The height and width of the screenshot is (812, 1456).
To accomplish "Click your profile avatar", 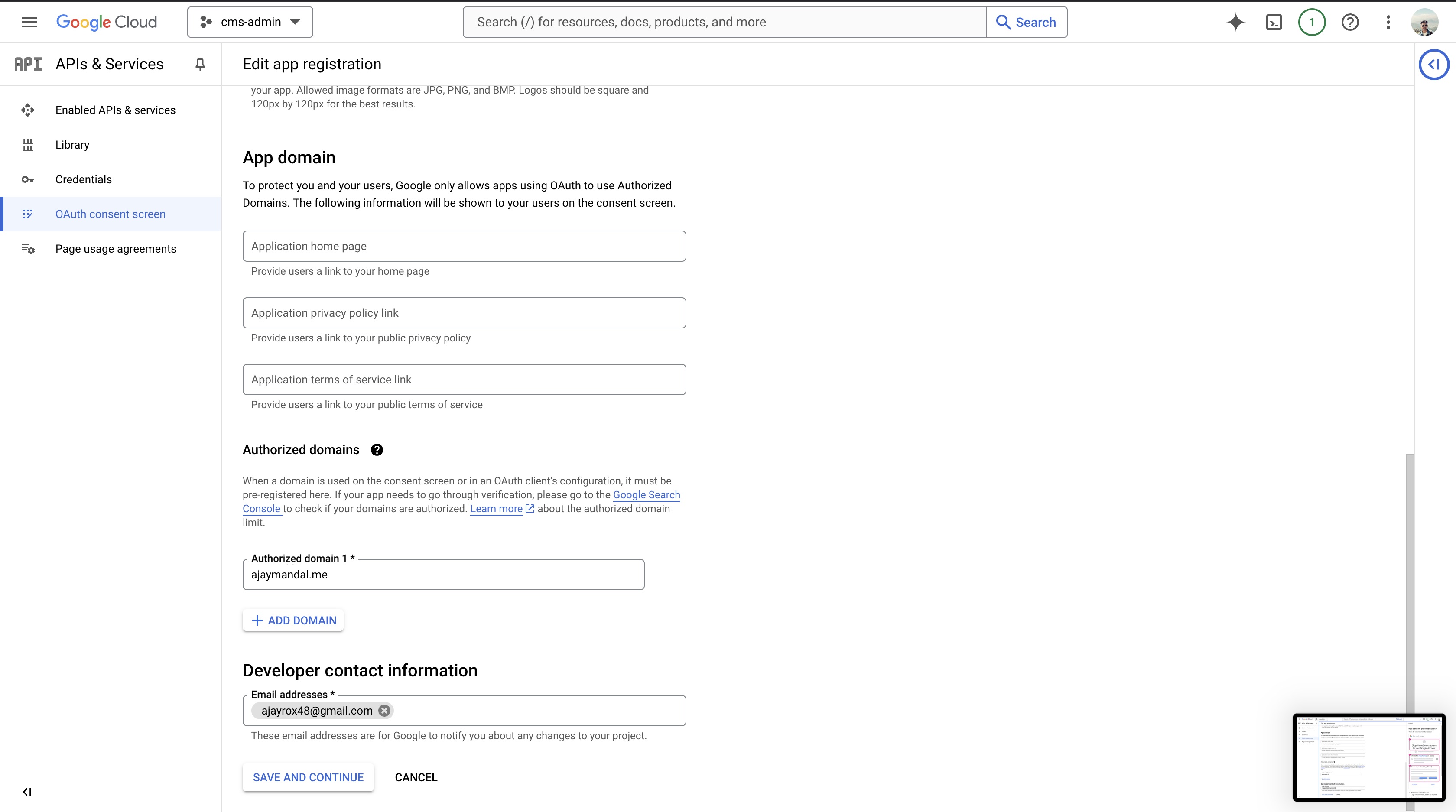I will tap(1426, 22).
